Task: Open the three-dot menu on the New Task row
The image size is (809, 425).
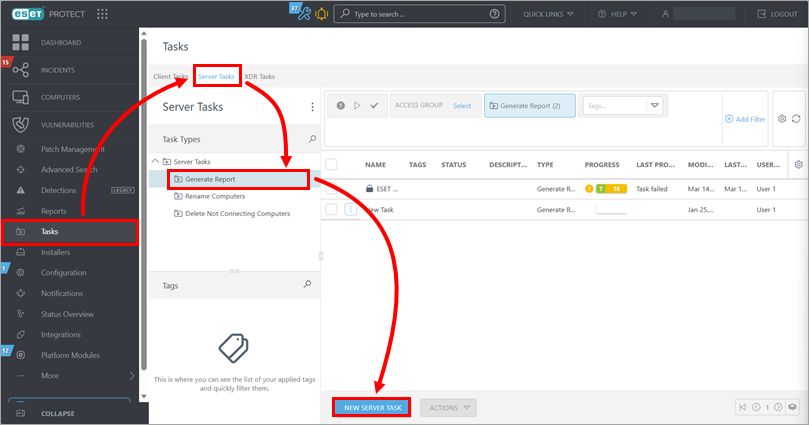Action: [350, 210]
